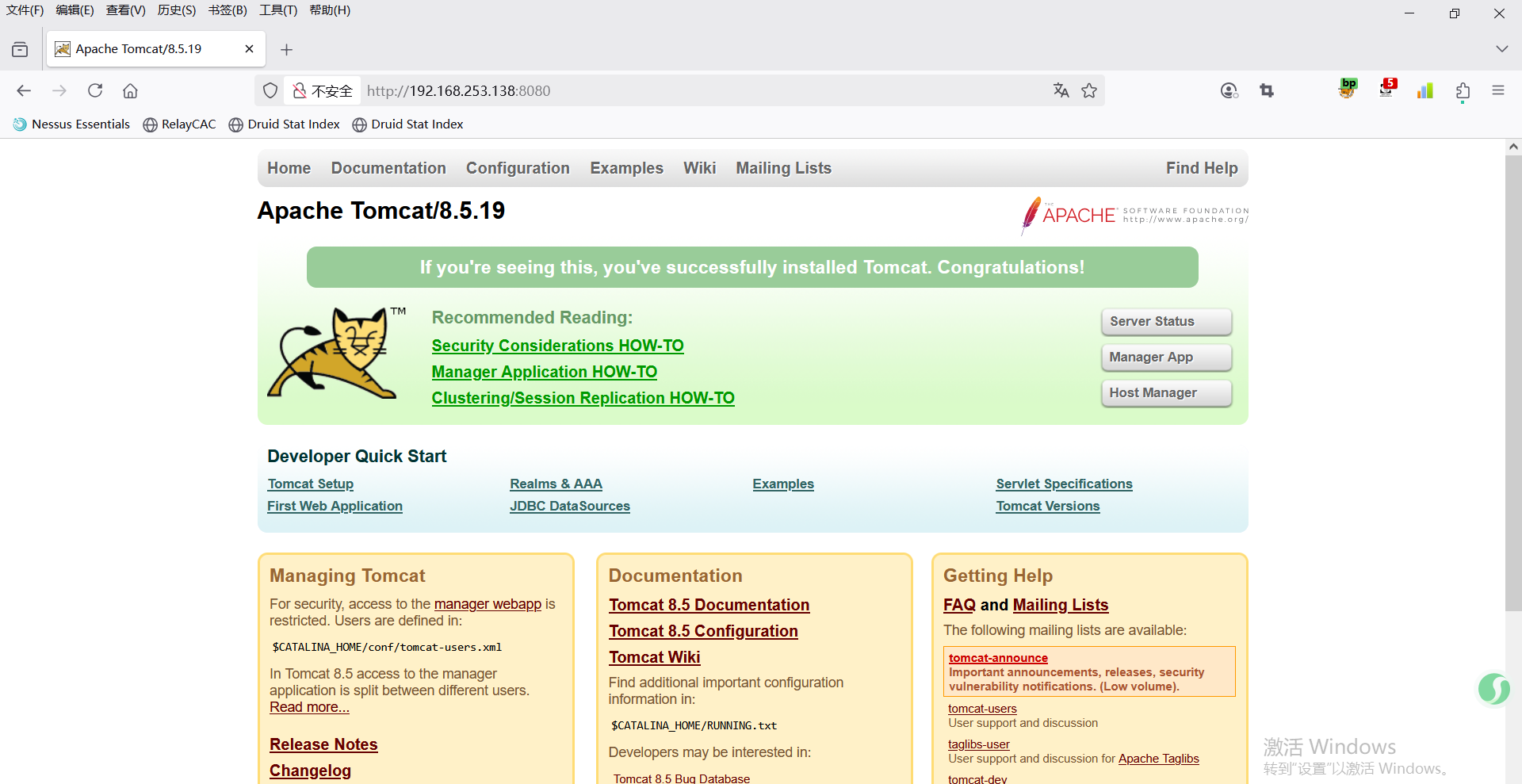Open the 查看(V) menu
The width and height of the screenshot is (1522, 784).
(x=126, y=10)
